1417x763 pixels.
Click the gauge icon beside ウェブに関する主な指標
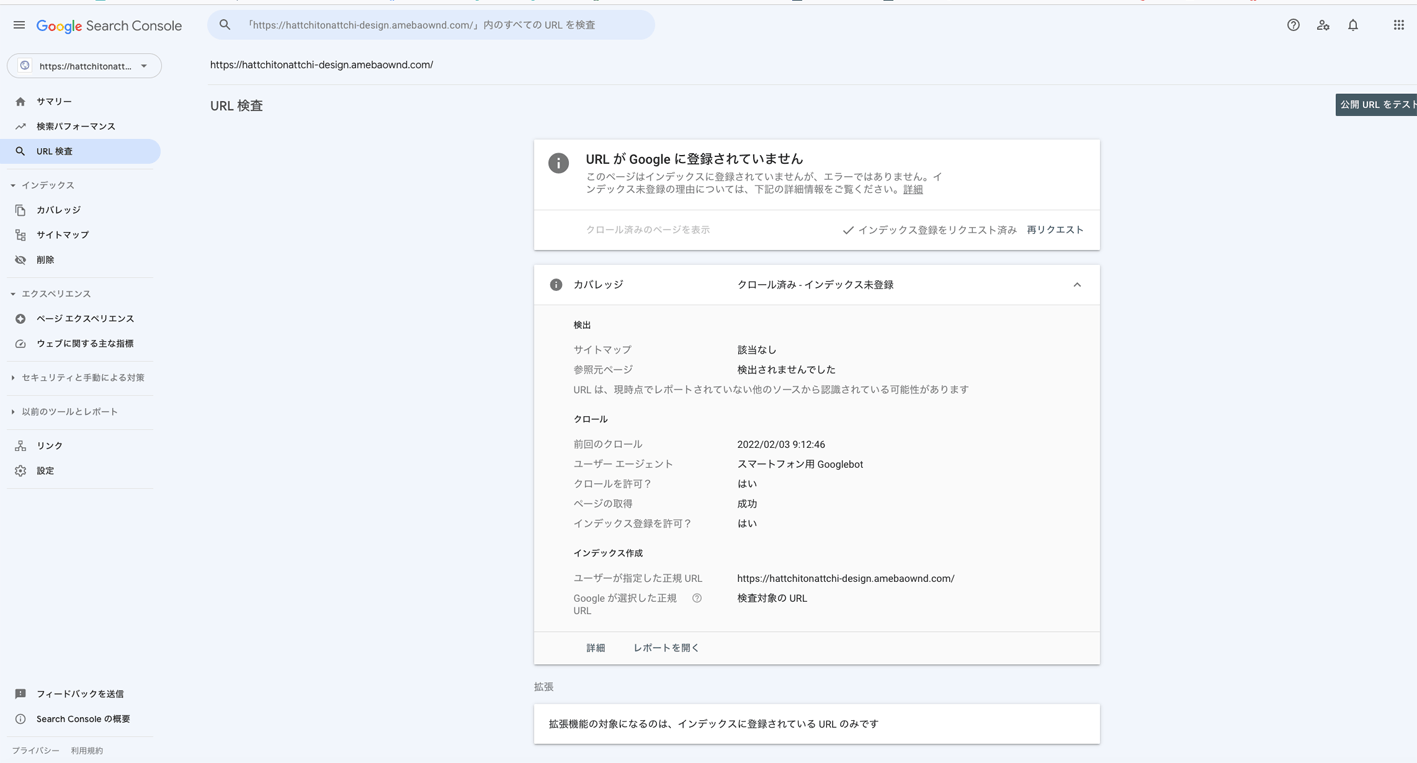[20, 344]
